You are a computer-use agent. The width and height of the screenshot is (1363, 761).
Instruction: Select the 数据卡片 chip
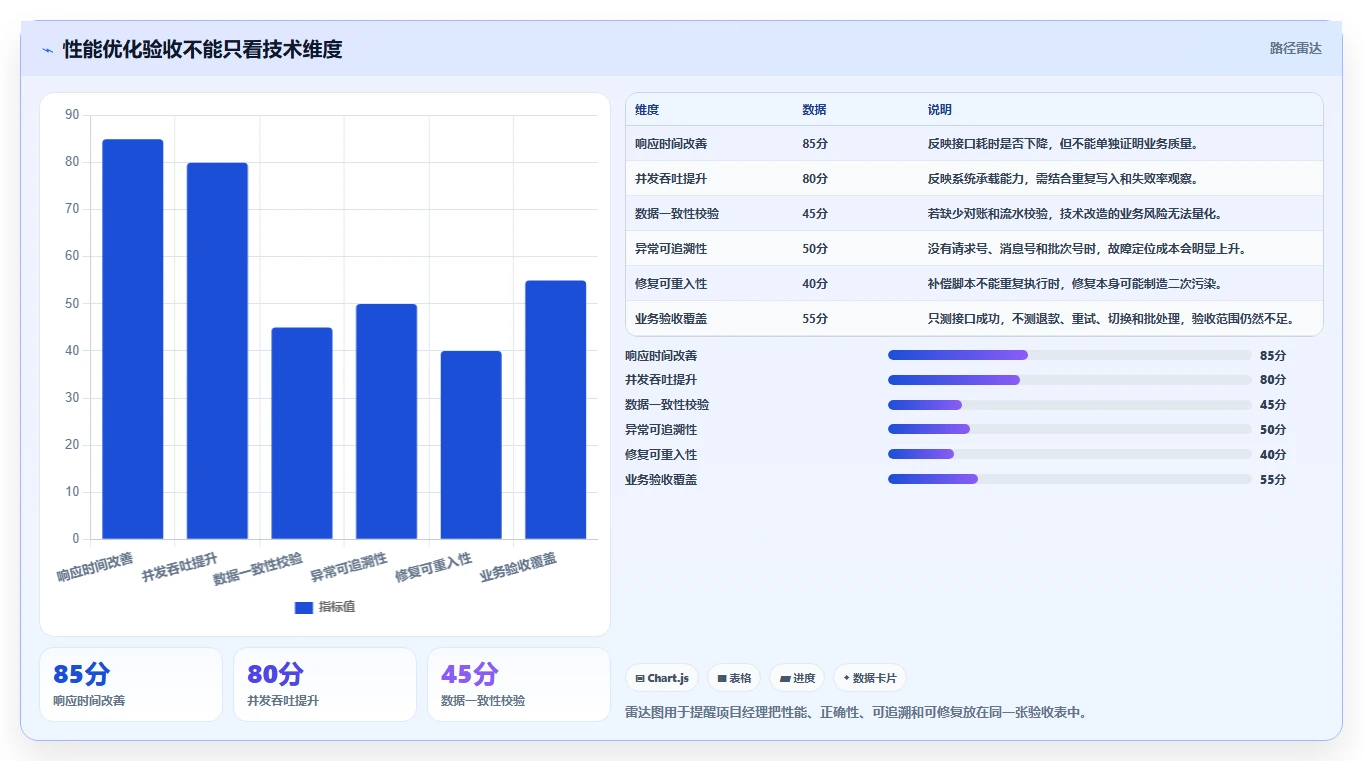(869, 678)
